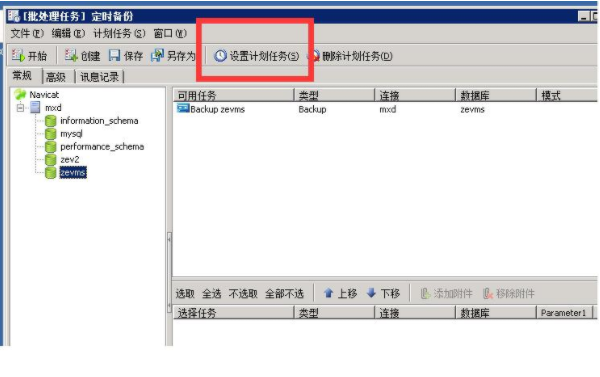Open the Schedule Task (计划任务) menu
This screenshot has width=600, height=377.
[119, 33]
